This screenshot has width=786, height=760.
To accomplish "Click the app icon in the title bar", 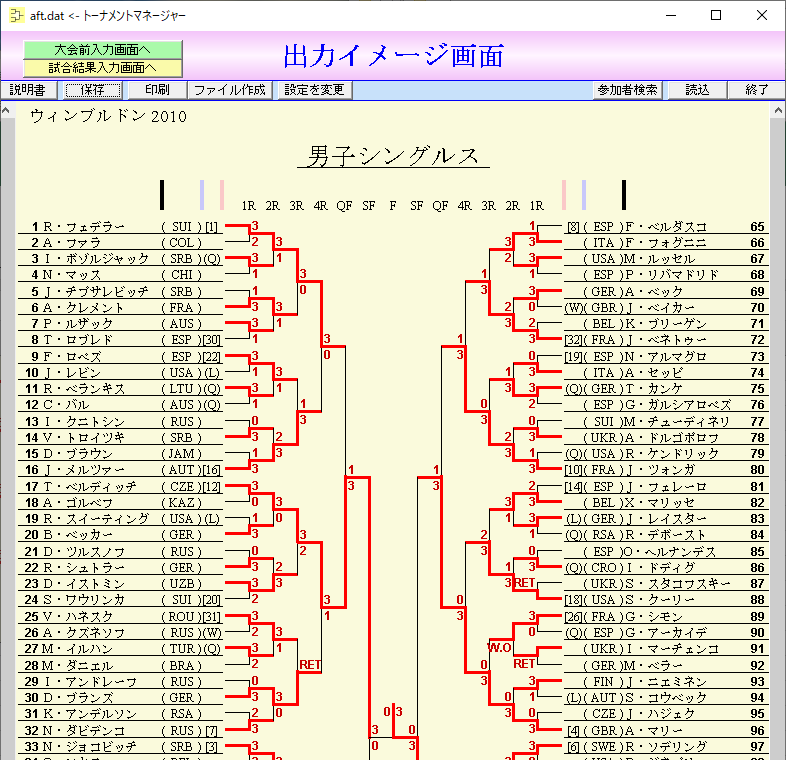I will pyautogui.click(x=16, y=16).
